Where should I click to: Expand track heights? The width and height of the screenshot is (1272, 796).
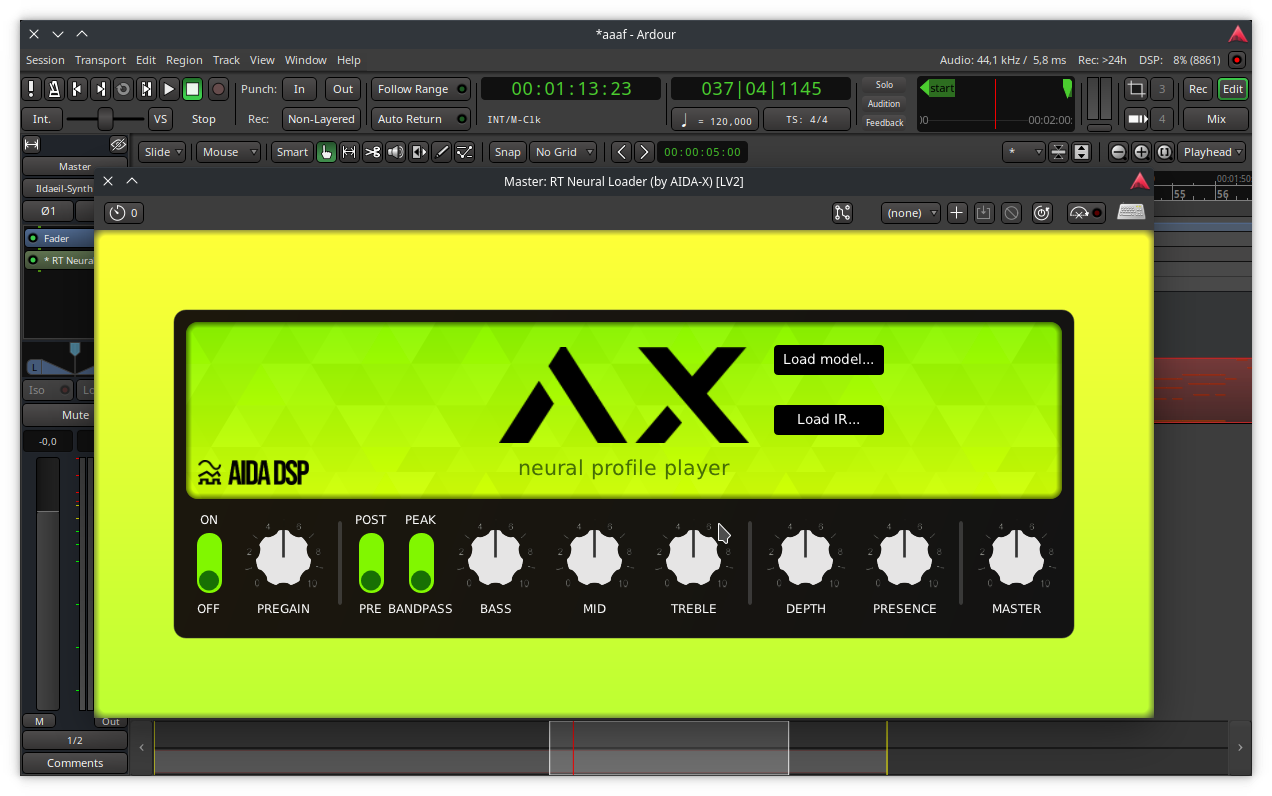coord(1081,152)
